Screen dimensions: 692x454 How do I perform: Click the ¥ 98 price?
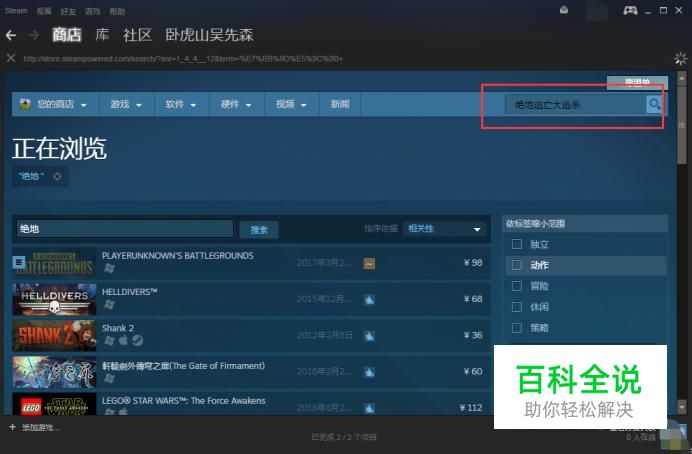(473, 263)
